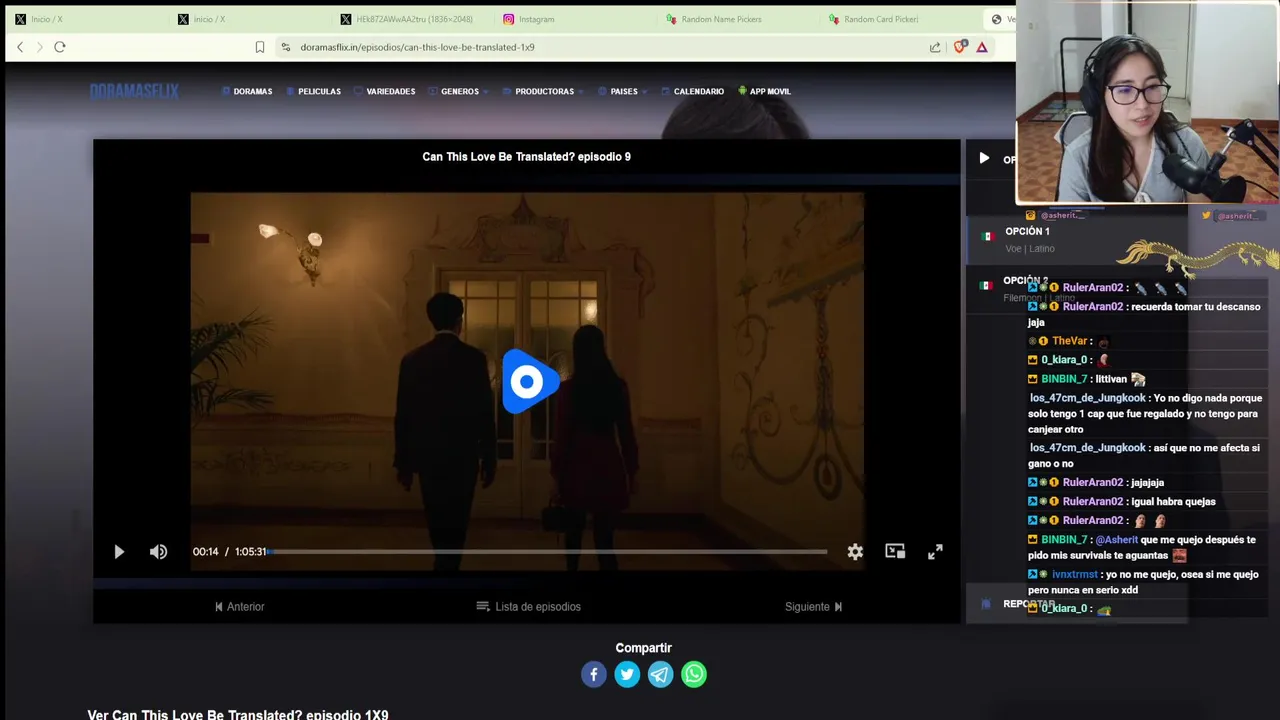Click the site info icon in address bar
This screenshot has height=720, width=1280.
pyautogui.click(x=286, y=47)
